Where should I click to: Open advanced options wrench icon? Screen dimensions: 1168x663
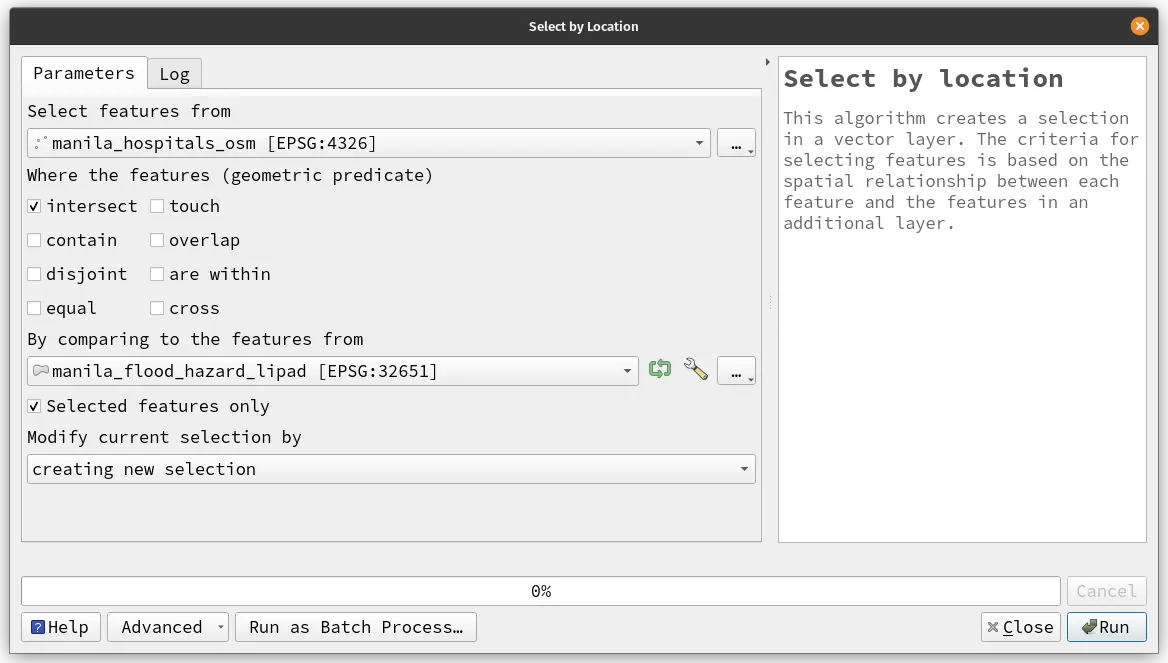coord(695,370)
